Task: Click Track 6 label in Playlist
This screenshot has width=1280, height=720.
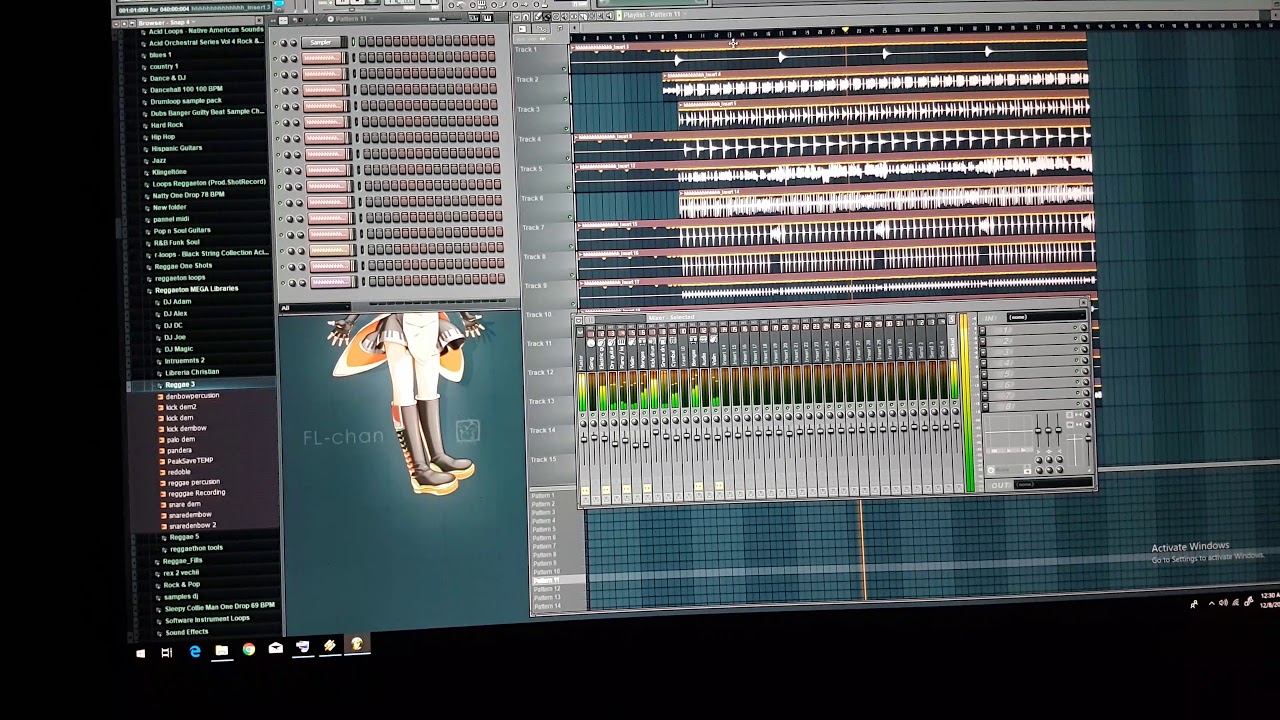Action: pos(532,198)
